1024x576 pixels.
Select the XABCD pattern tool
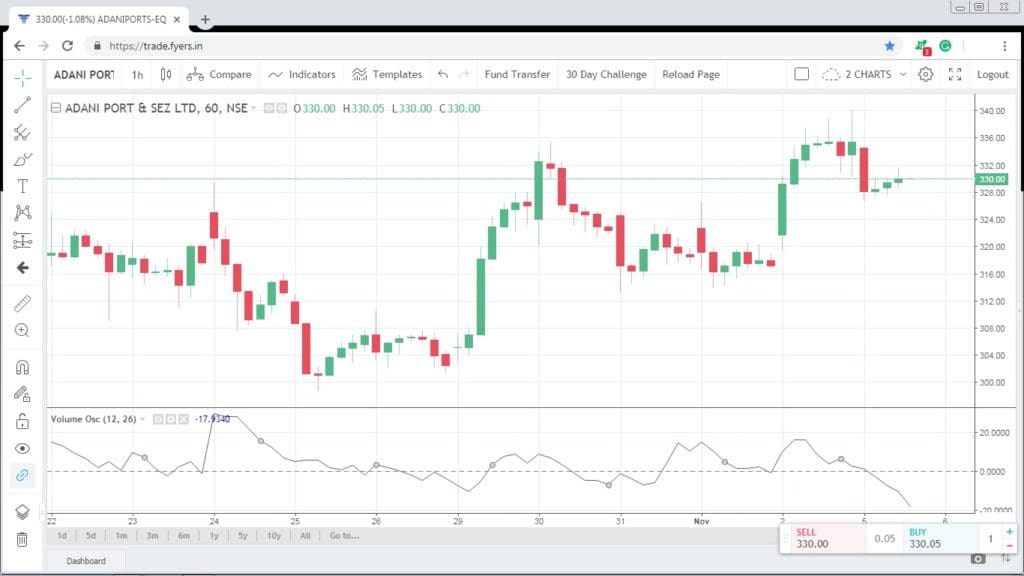tap(22, 212)
